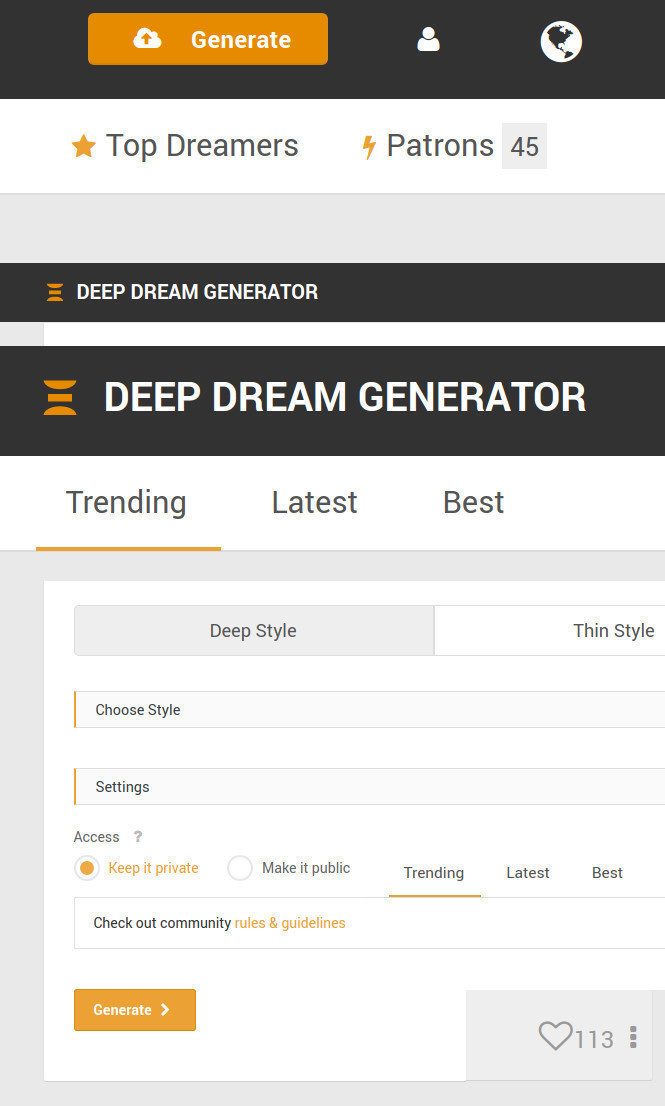Click the orange Generate upload button in header
This screenshot has height=1106, width=665.
207,39
